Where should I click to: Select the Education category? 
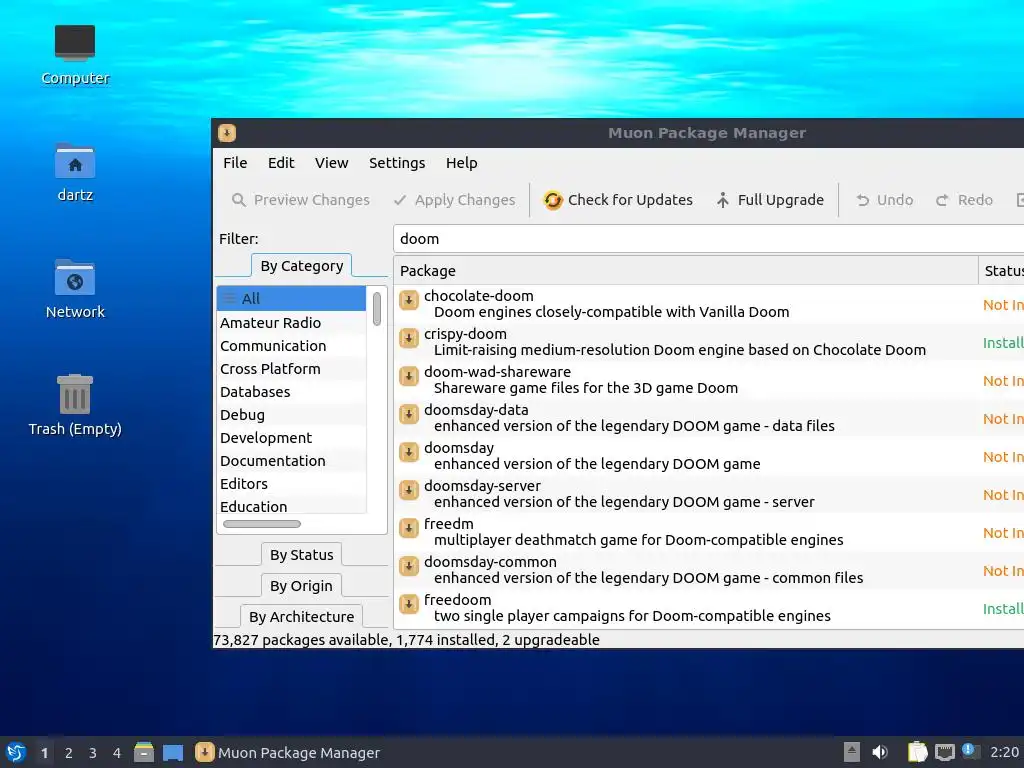click(291, 506)
